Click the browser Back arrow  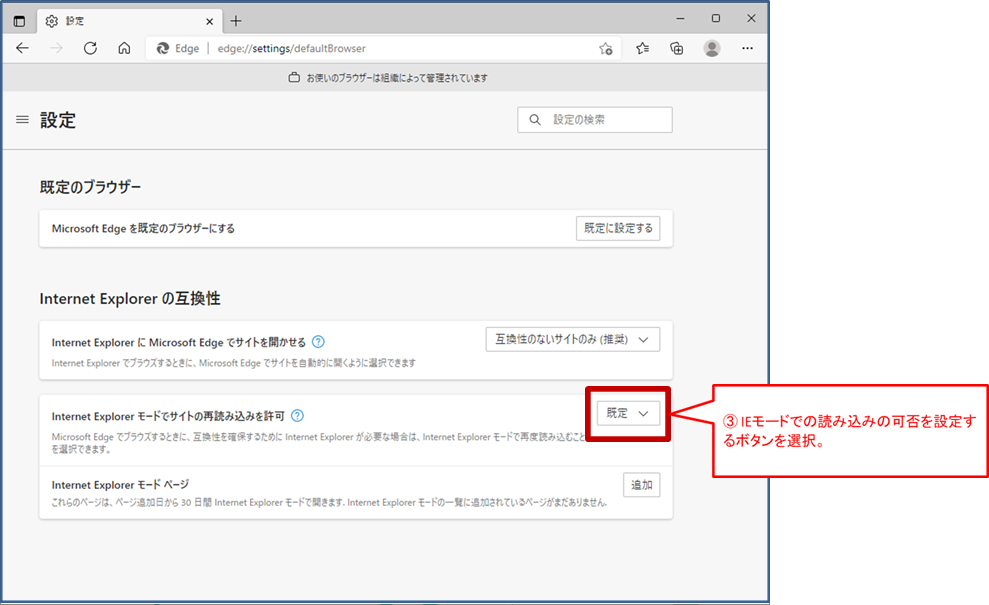click(23, 48)
